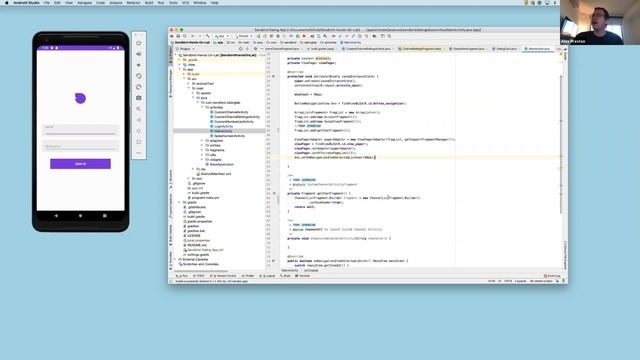Click the emulator toolbar overview square
The image size is (640, 360).
(x=139, y=142)
